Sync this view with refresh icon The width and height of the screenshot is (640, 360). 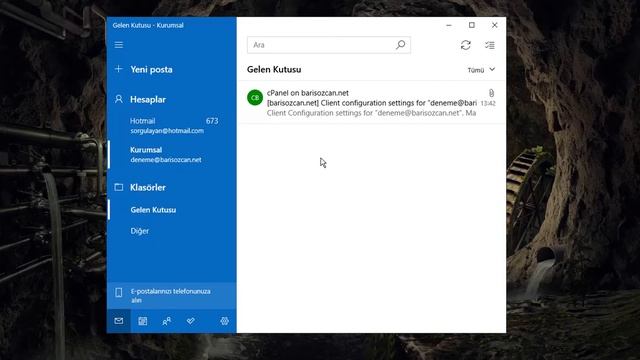pos(466,45)
